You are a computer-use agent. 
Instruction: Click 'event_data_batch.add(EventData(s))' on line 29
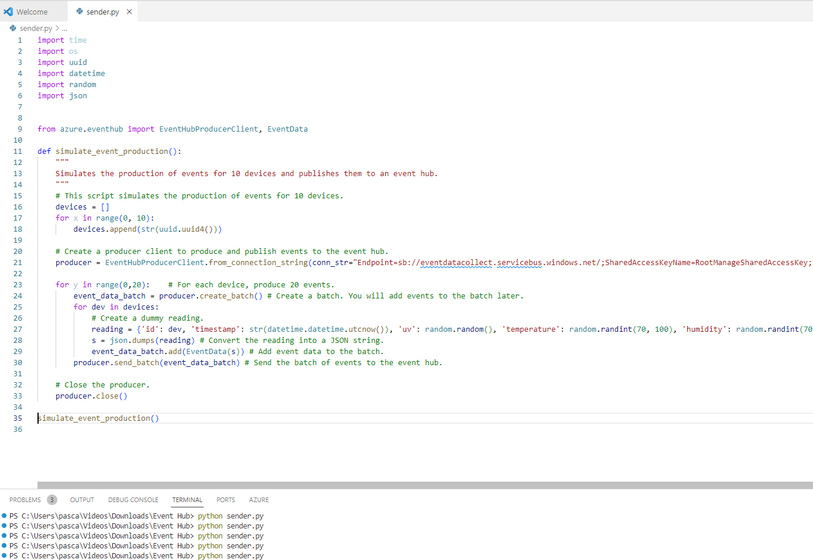point(168,352)
